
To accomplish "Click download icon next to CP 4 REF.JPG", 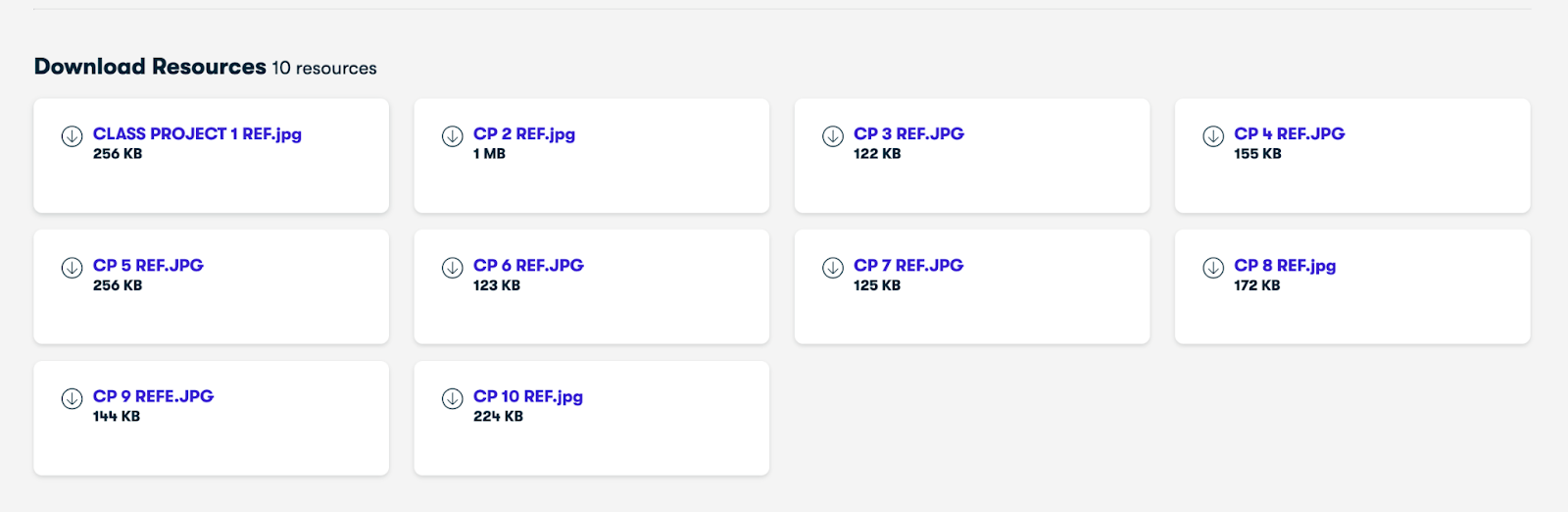I will [x=1212, y=136].
